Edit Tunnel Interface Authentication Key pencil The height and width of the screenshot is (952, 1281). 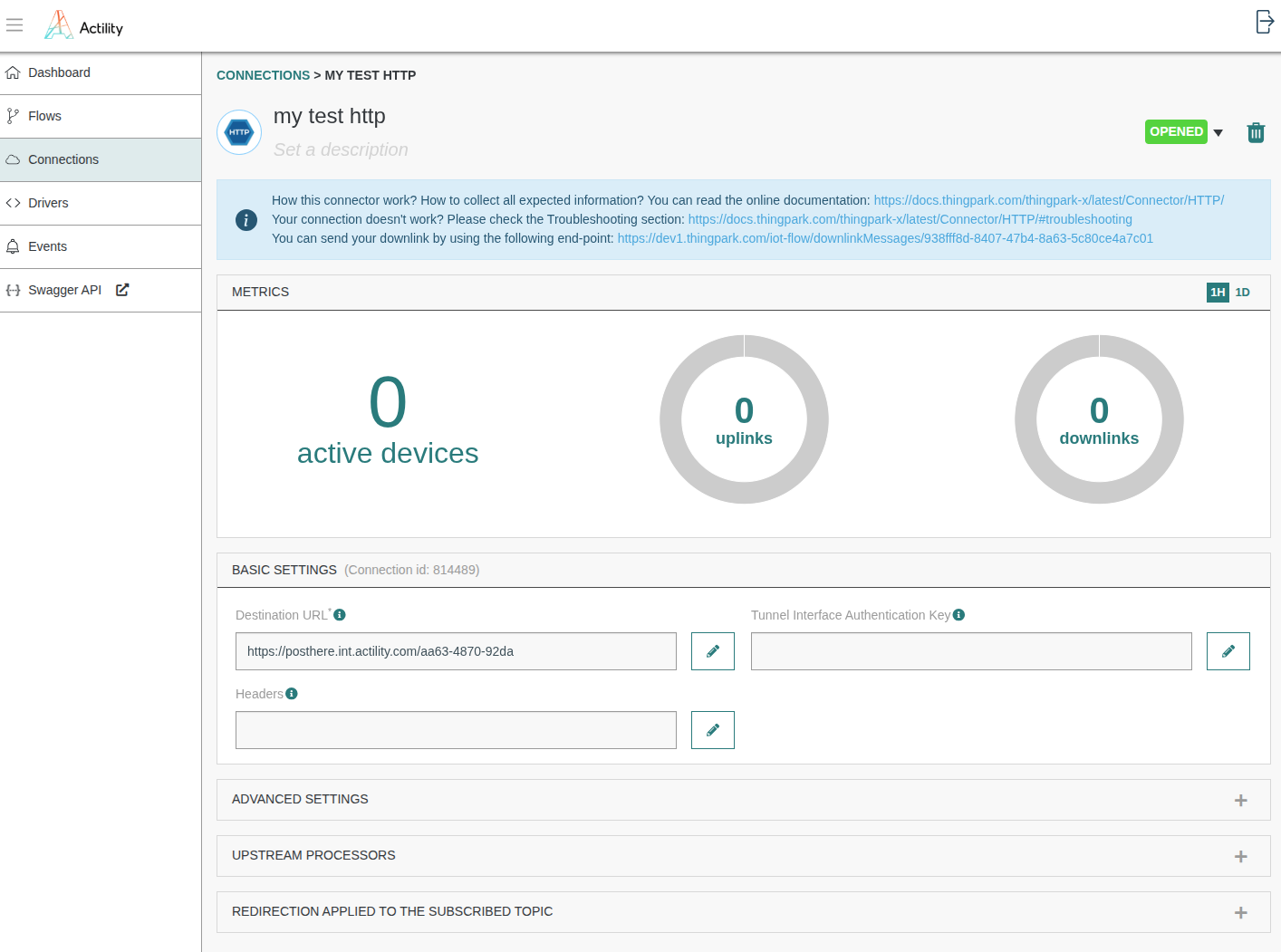coord(1228,651)
